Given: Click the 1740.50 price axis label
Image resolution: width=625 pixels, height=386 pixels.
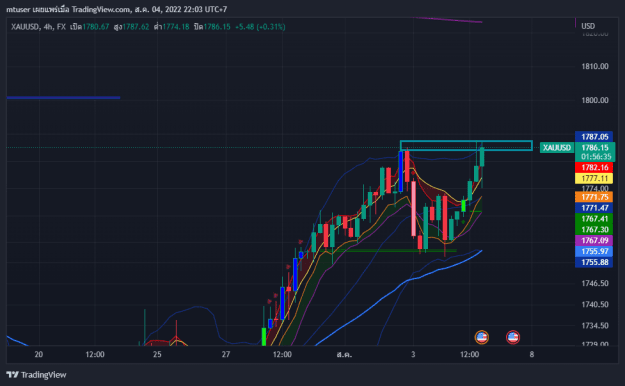Looking at the screenshot, I should 595,304.
